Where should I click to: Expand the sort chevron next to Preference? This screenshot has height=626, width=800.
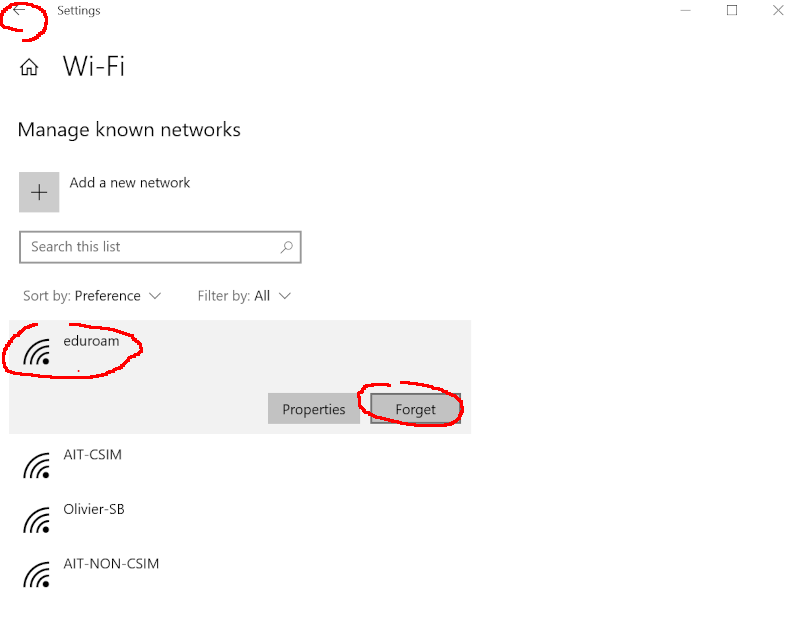(x=155, y=296)
